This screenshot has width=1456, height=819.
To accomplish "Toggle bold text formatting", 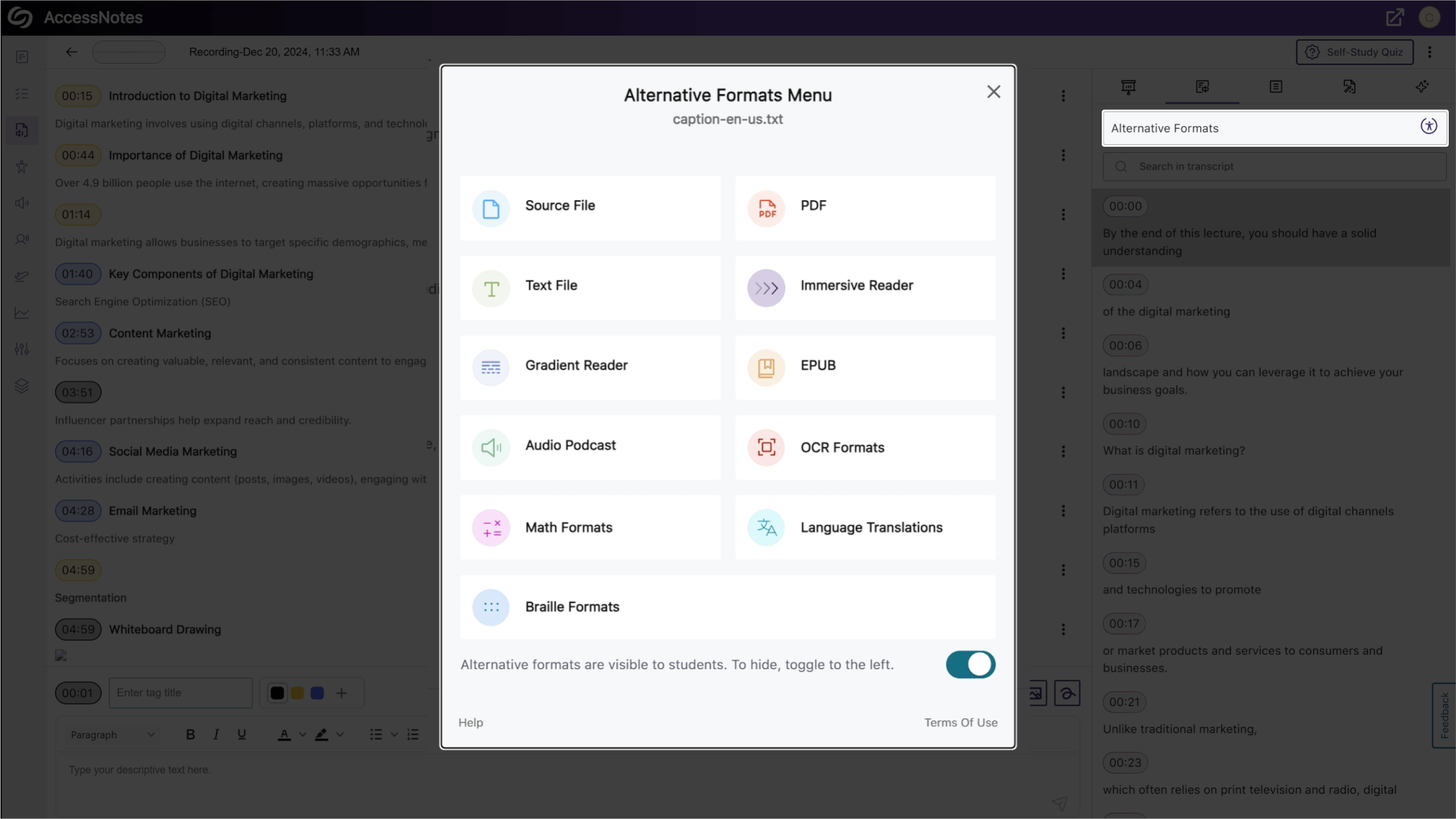I will (x=190, y=735).
